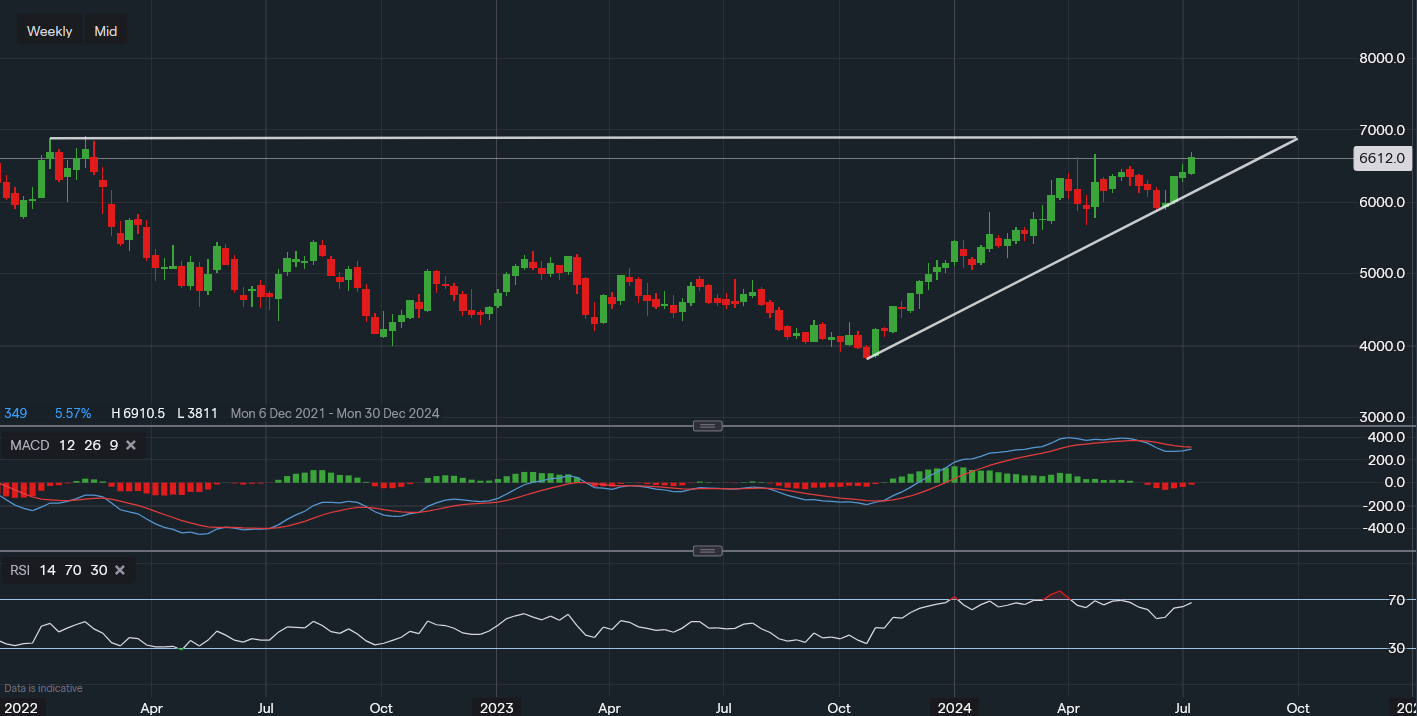Edit the MACD slow period value 26
The width and height of the screenshot is (1417, 716).
click(91, 445)
